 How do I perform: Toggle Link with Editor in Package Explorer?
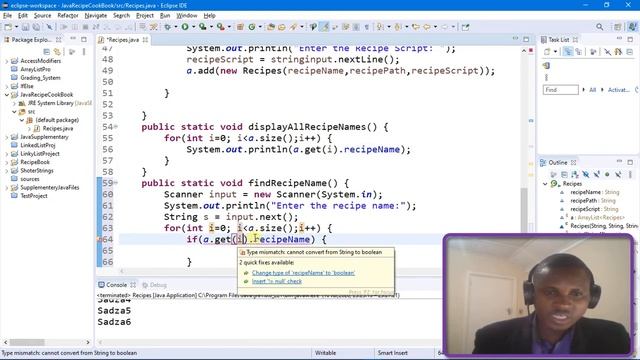[57, 52]
